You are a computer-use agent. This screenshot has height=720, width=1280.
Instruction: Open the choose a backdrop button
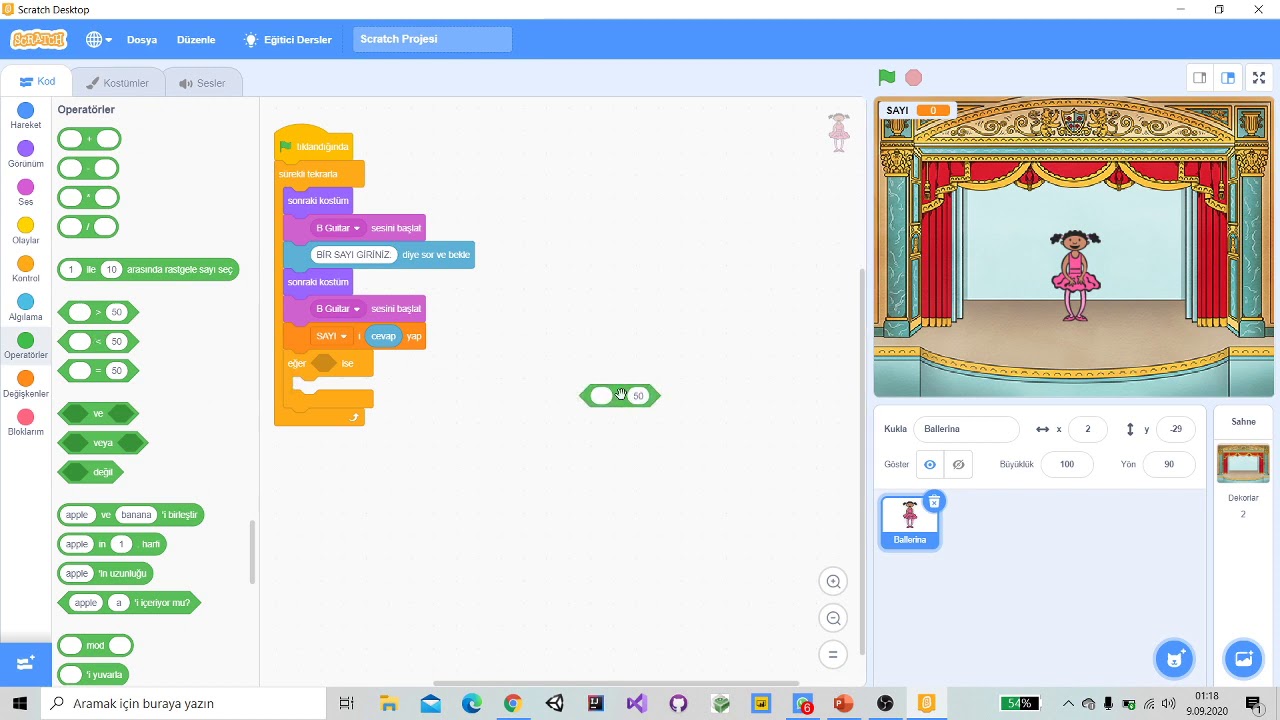1243,658
